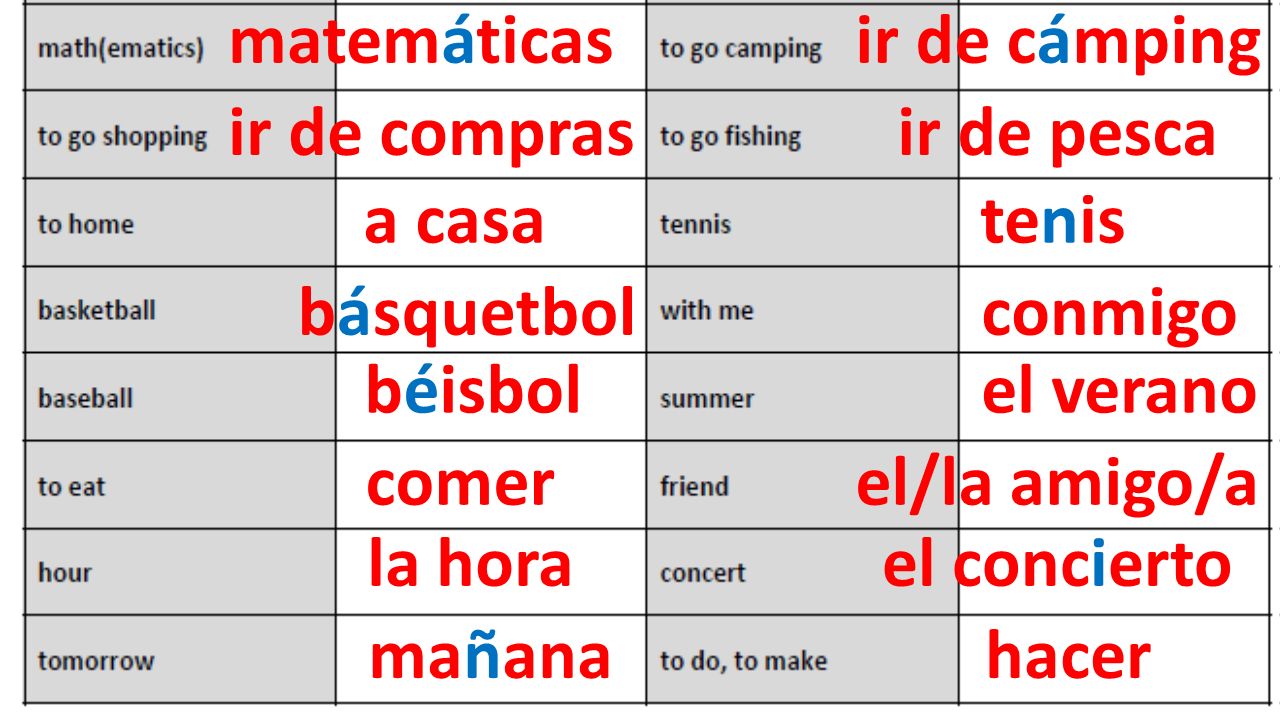Click the 'matemáticas' answer text
Viewport: 1280px width, 720px height.
tap(421, 42)
